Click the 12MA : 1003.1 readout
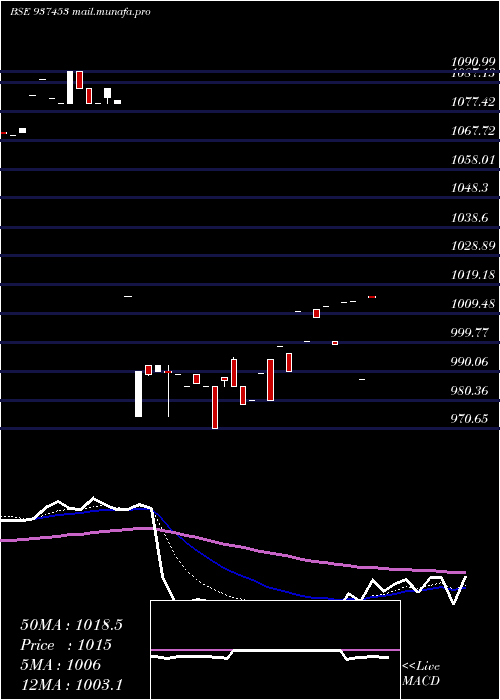The image size is (500, 700). pos(71,685)
